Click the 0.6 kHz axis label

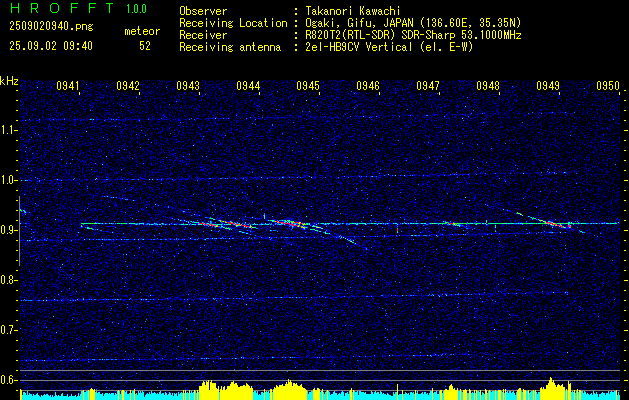[9, 380]
